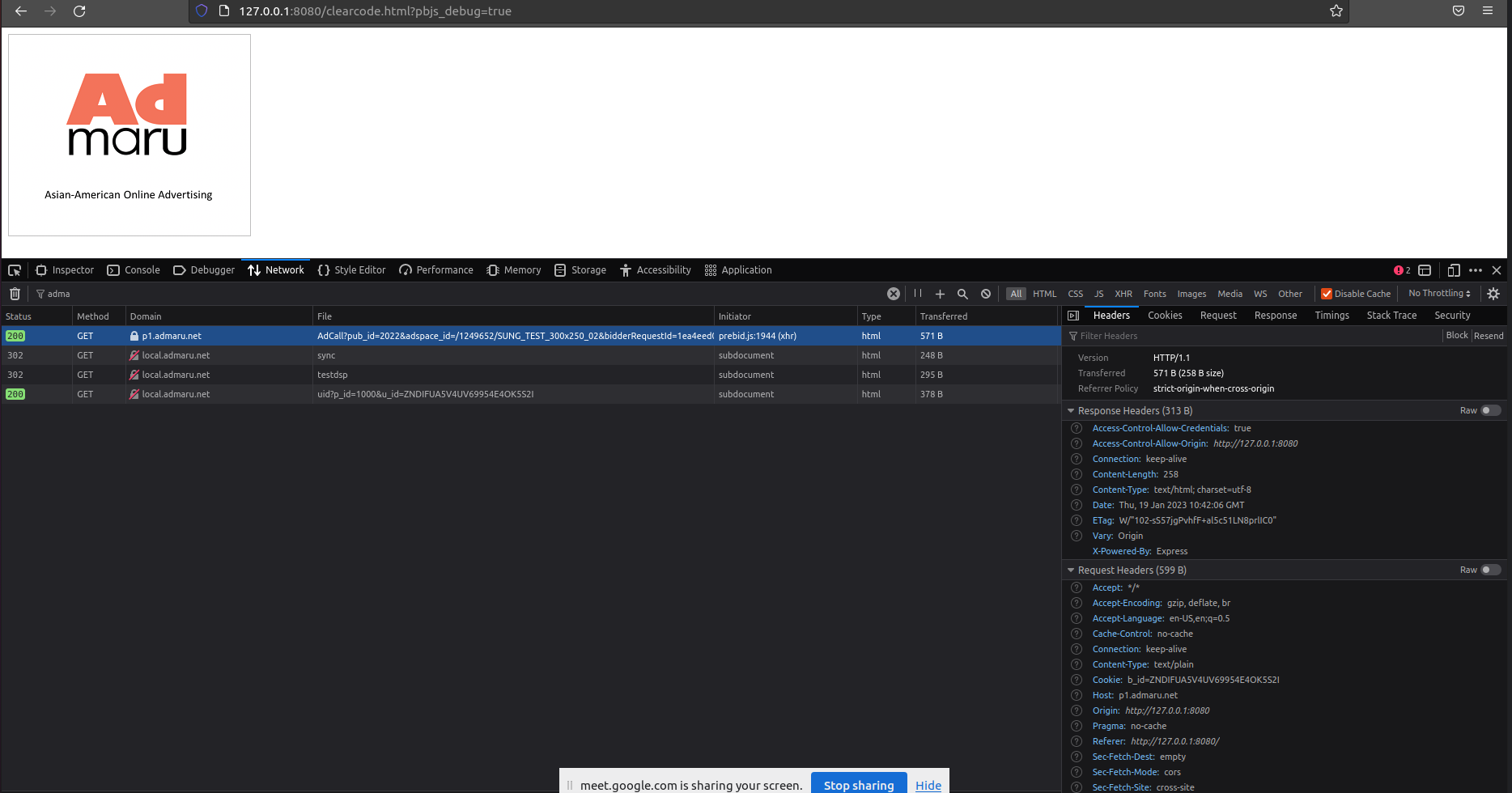1512x793 pixels.
Task: Open the Style Editor tab
Action: click(352, 270)
